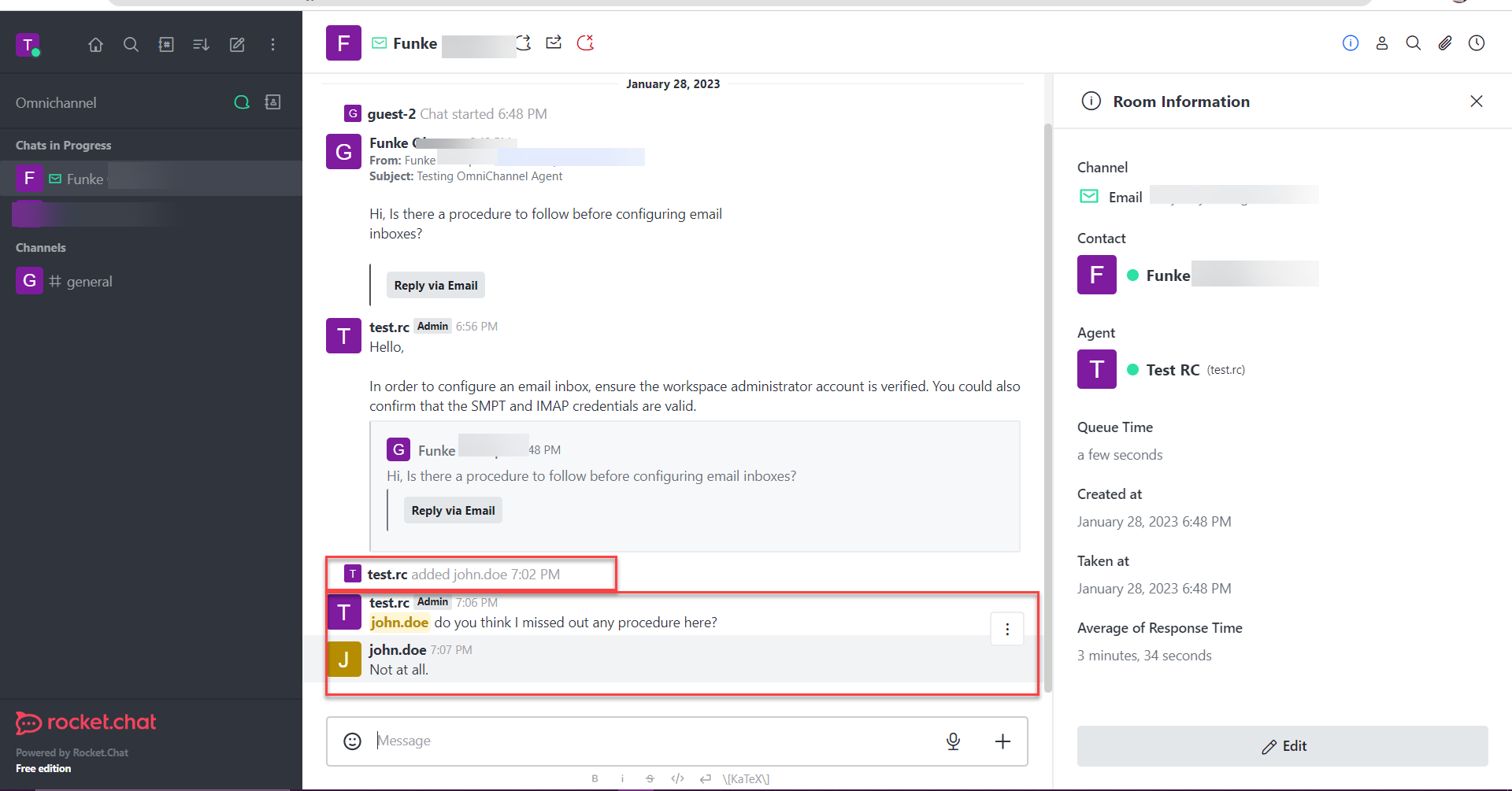Viewport: 1512px width, 791px height.
Task: Go to the Home icon in sidebar
Action: click(95, 45)
